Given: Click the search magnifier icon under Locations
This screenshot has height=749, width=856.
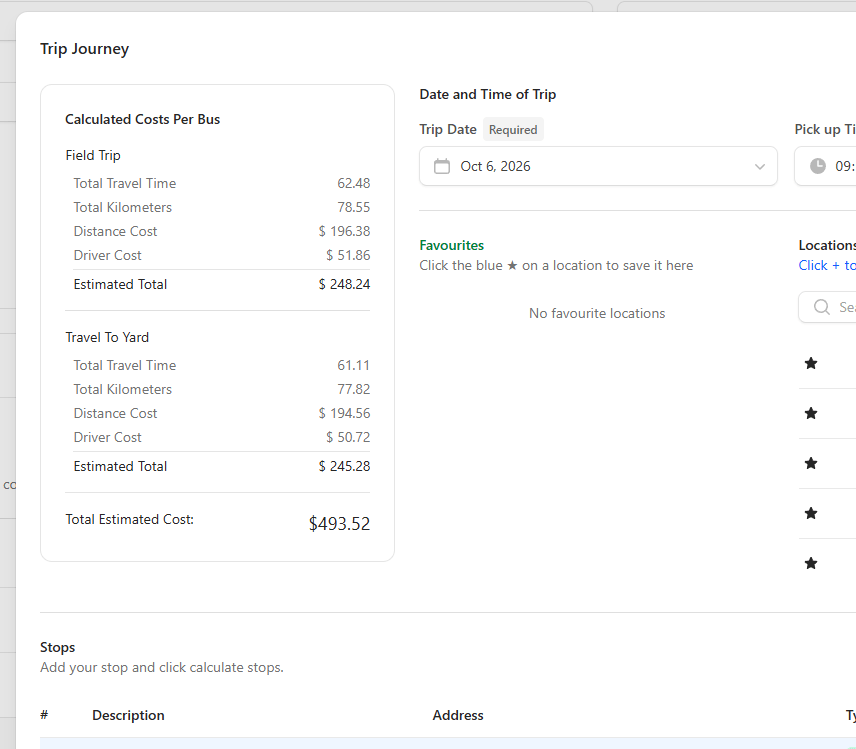Looking at the screenshot, I should click(x=822, y=307).
